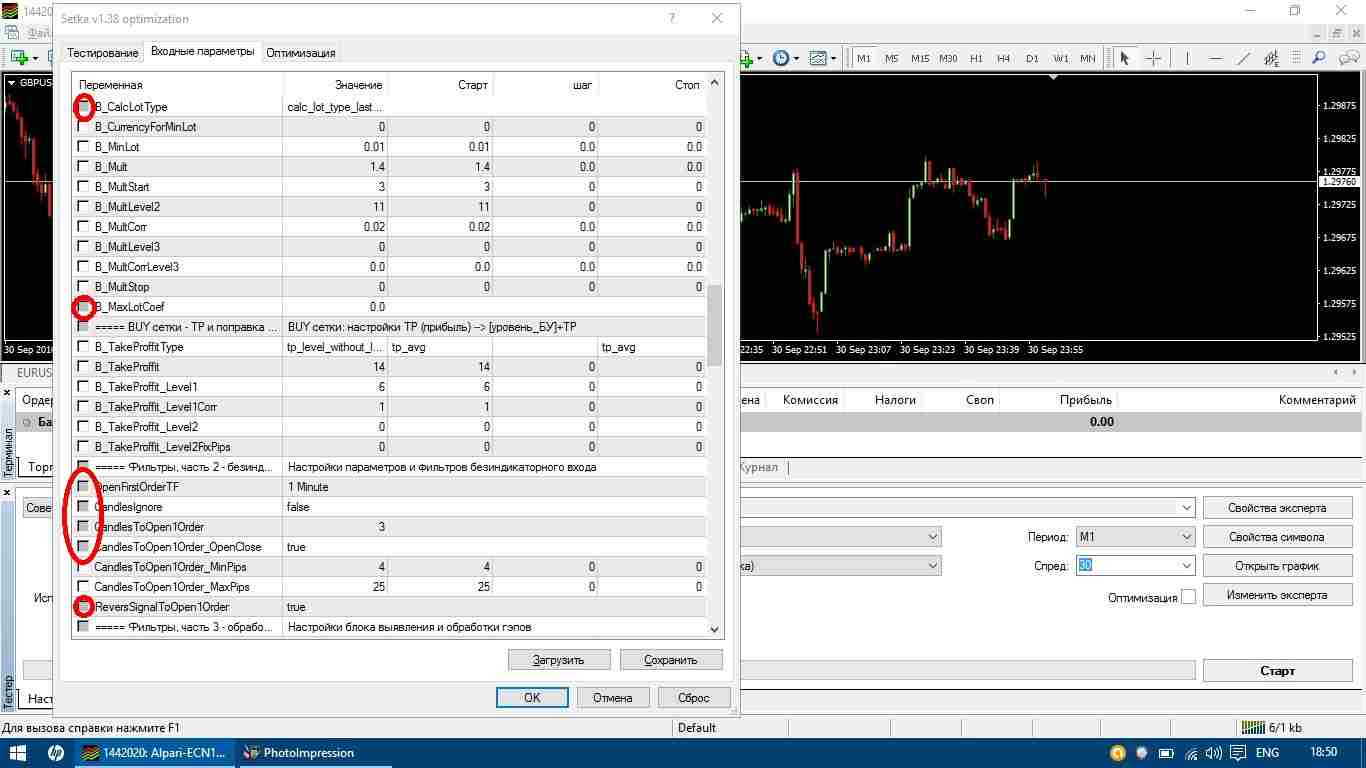
Task: Open the periodicity clock icon
Action: coord(781,58)
